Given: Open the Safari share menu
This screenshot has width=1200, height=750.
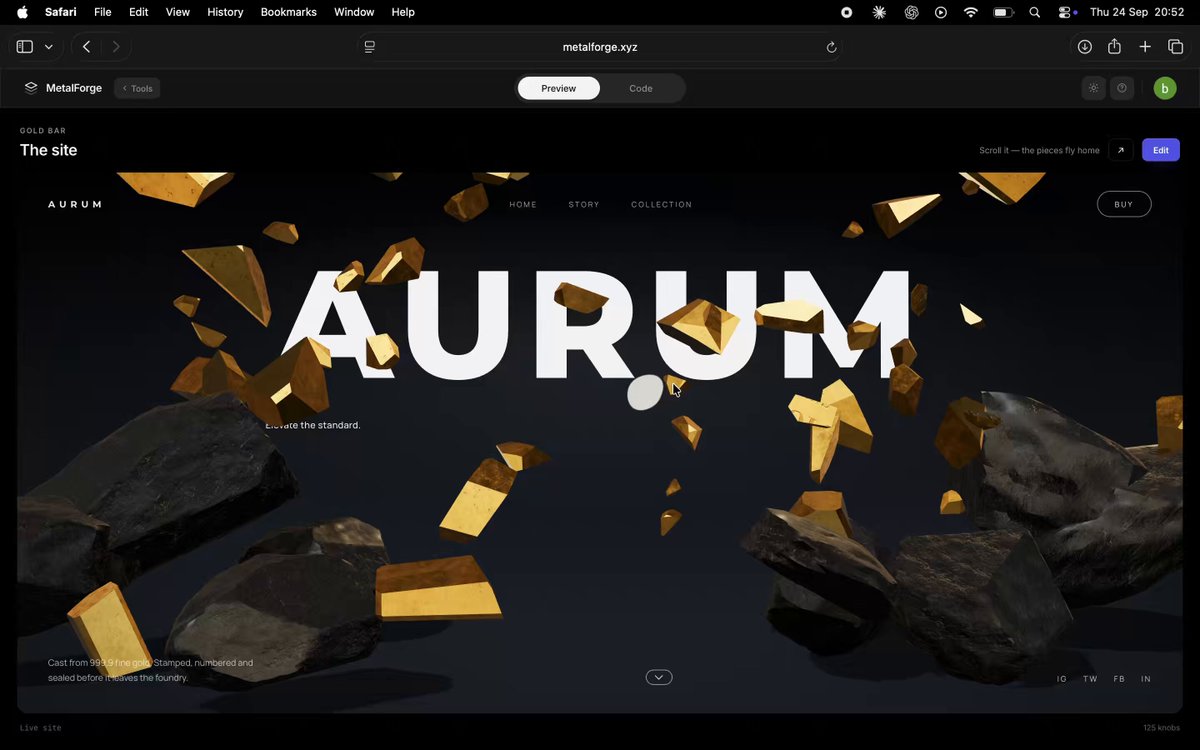Looking at the screenshot, I should pos(1114,47).
